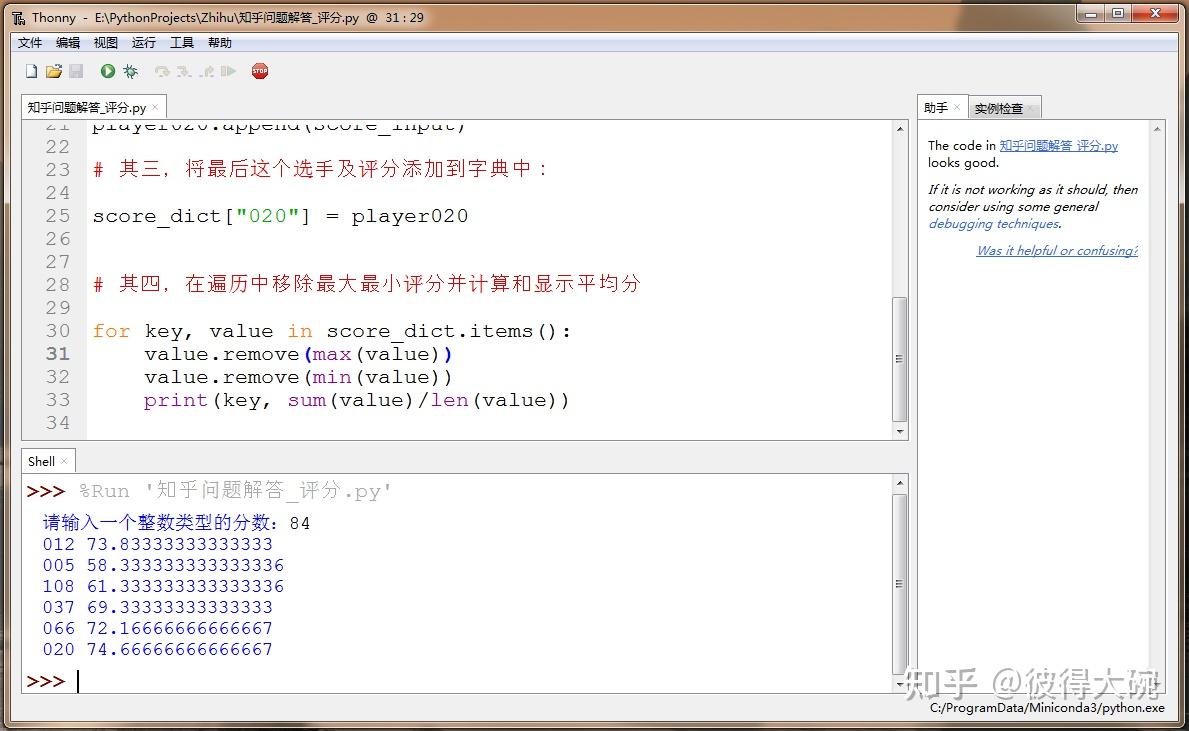Click the greyed Step into icon
Screen dimensions: 1189x731
184,71
